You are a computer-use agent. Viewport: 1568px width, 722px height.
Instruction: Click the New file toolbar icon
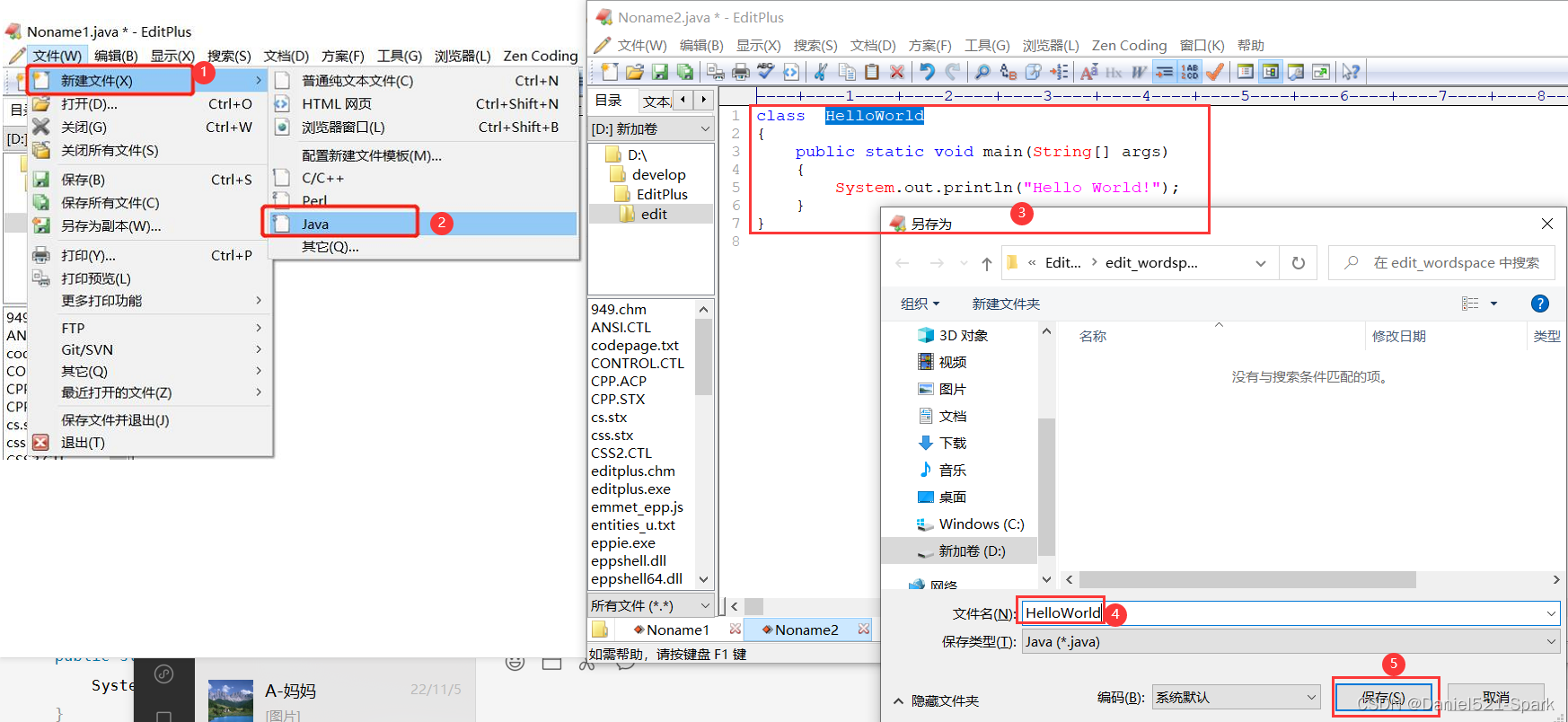point(610,72)
